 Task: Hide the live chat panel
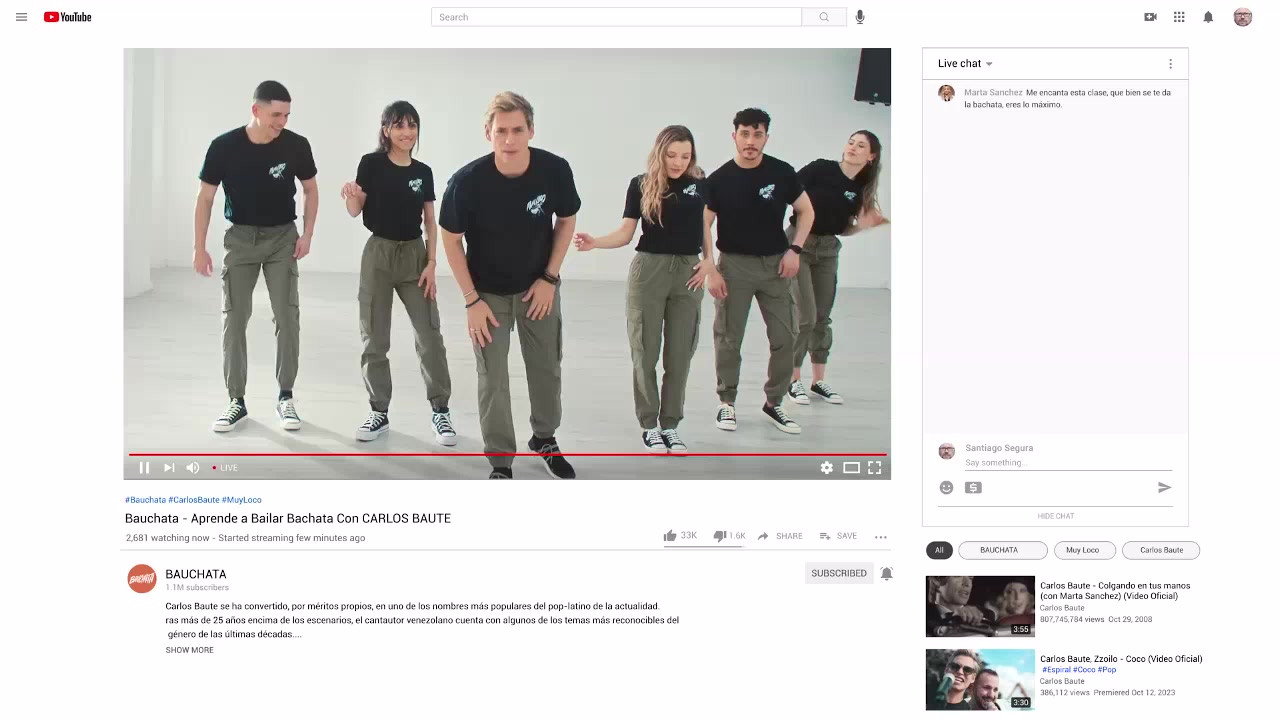coord(1056,516)
